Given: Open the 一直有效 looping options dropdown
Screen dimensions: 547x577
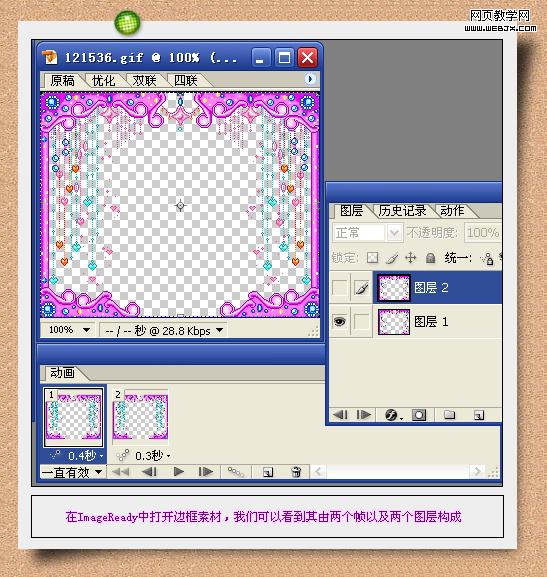Looking at the screenshot, I should pyautogui.click(x=73, y=472).
